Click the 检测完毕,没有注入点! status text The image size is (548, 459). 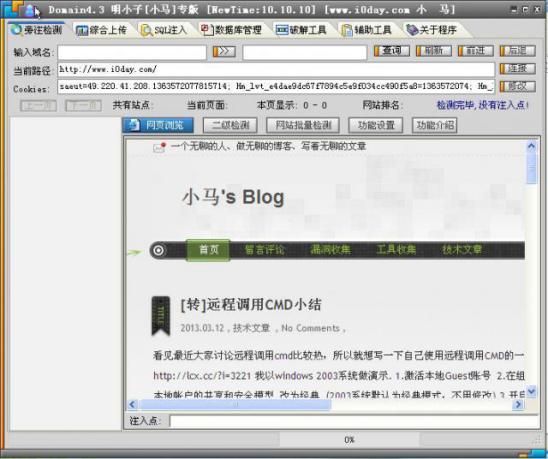(x=483, y=105)
